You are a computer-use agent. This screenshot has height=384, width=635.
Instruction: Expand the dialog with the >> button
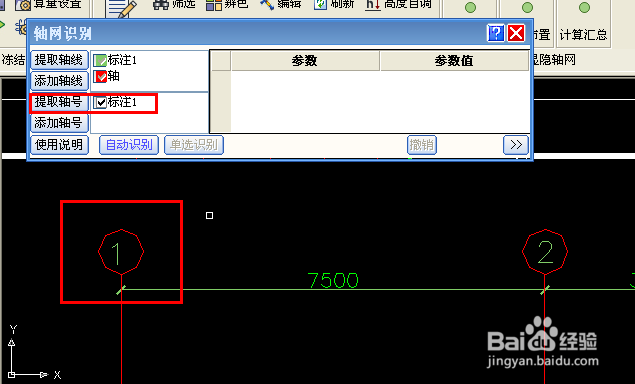tap(516, 145)
